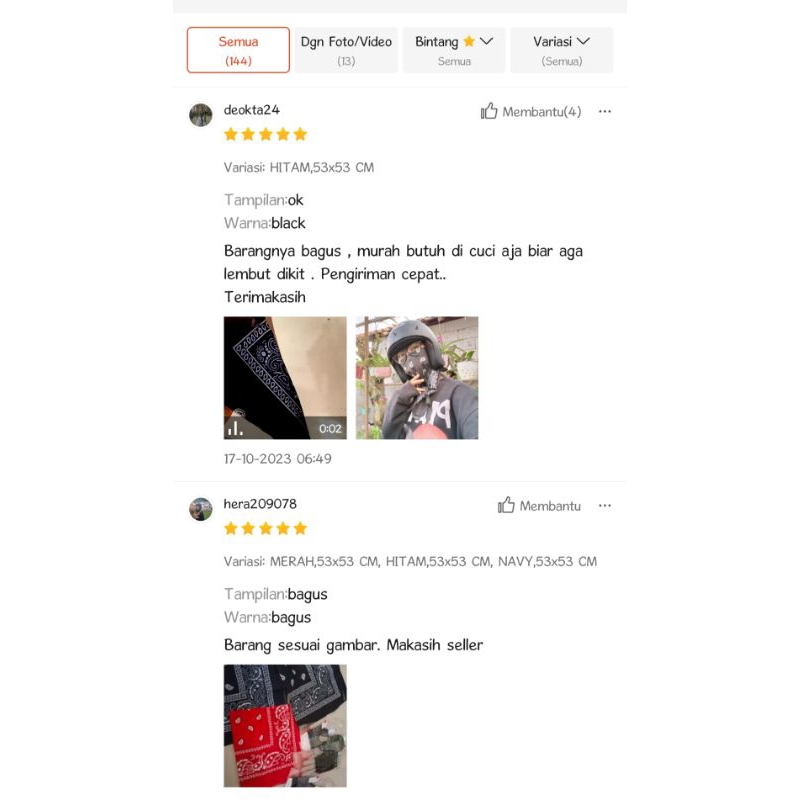Screen dimensions: 800x800
Task: Click thumbs-up icon on deokta24's review
Action: tap(489, 111)
